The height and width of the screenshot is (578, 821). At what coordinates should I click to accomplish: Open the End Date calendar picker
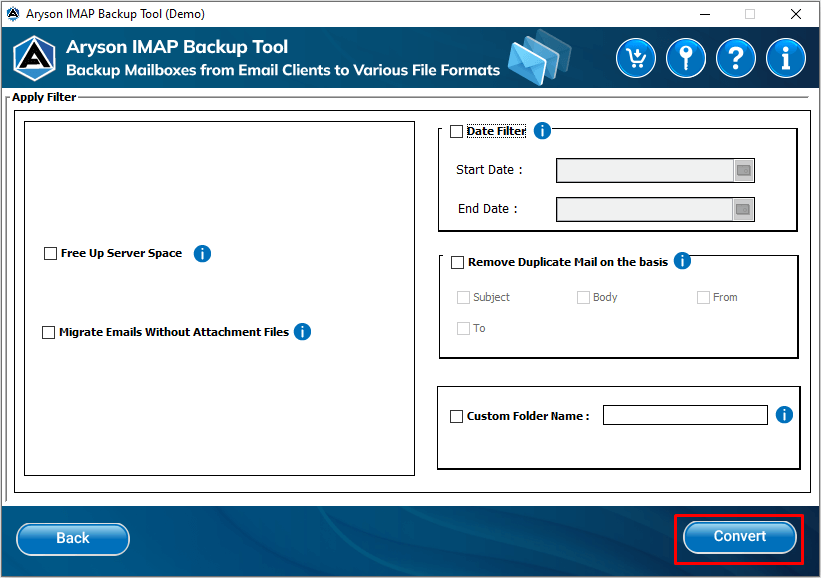point(743,209)
